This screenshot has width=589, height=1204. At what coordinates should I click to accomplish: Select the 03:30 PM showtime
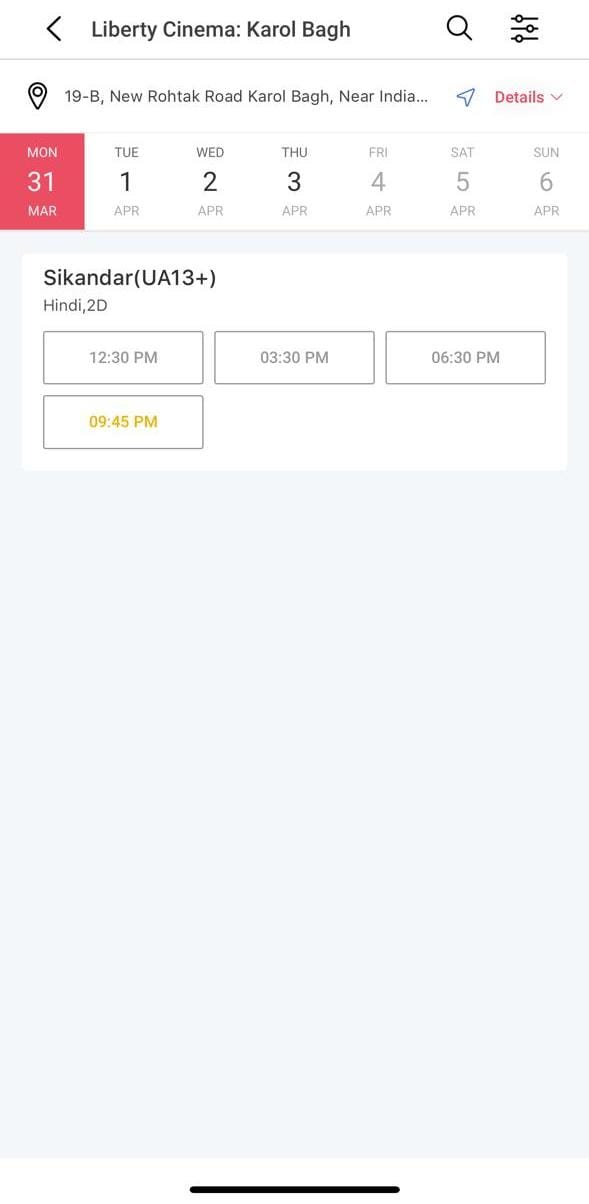pyautogui.click(x=294, y=357)
